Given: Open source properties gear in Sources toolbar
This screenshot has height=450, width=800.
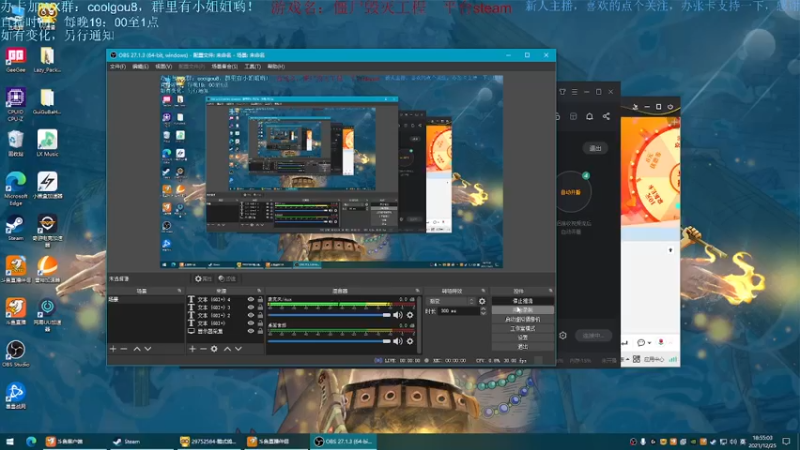Looking at the screenshot, I should (214, 349).
